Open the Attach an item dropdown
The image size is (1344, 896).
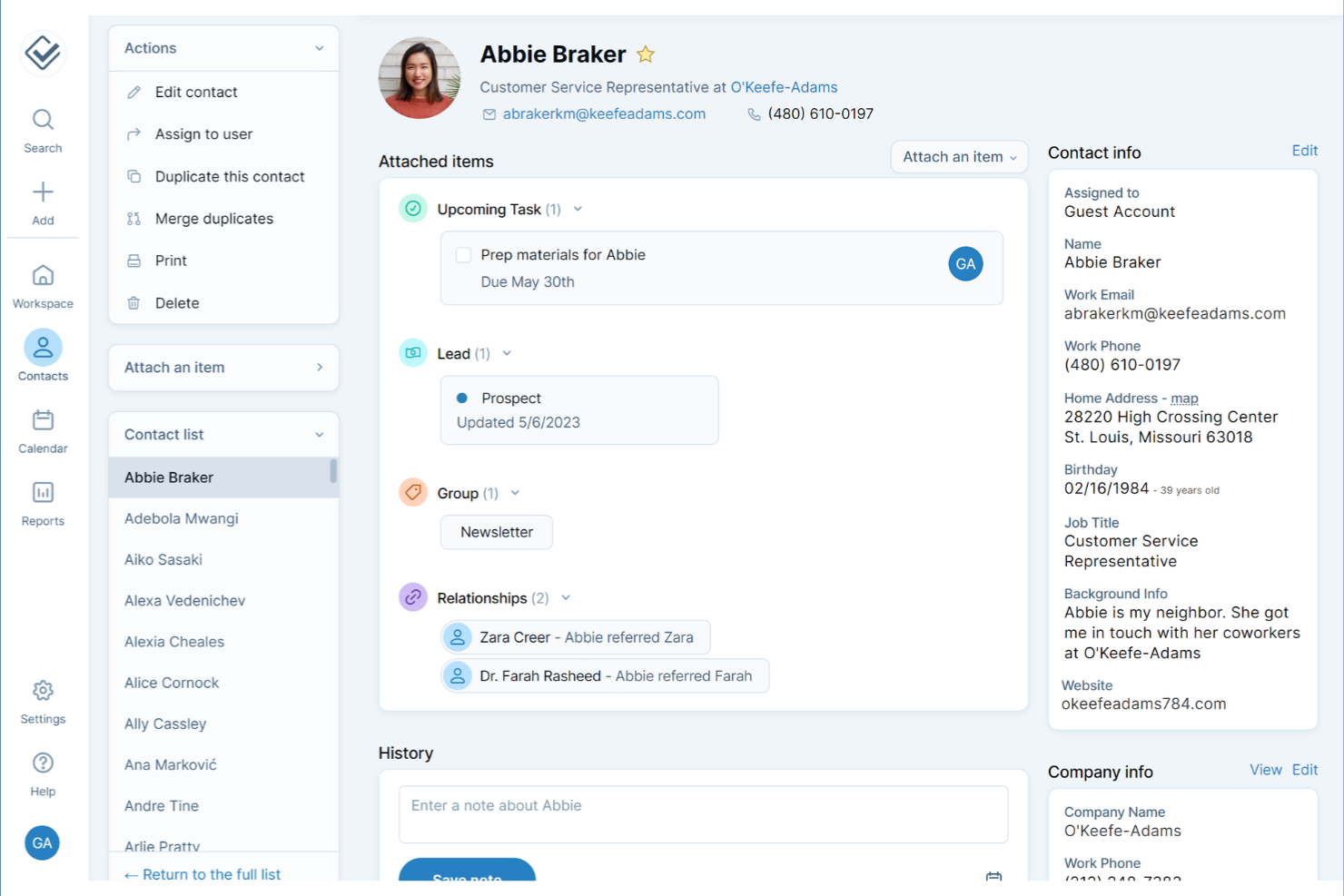click(x=959, y=156)
